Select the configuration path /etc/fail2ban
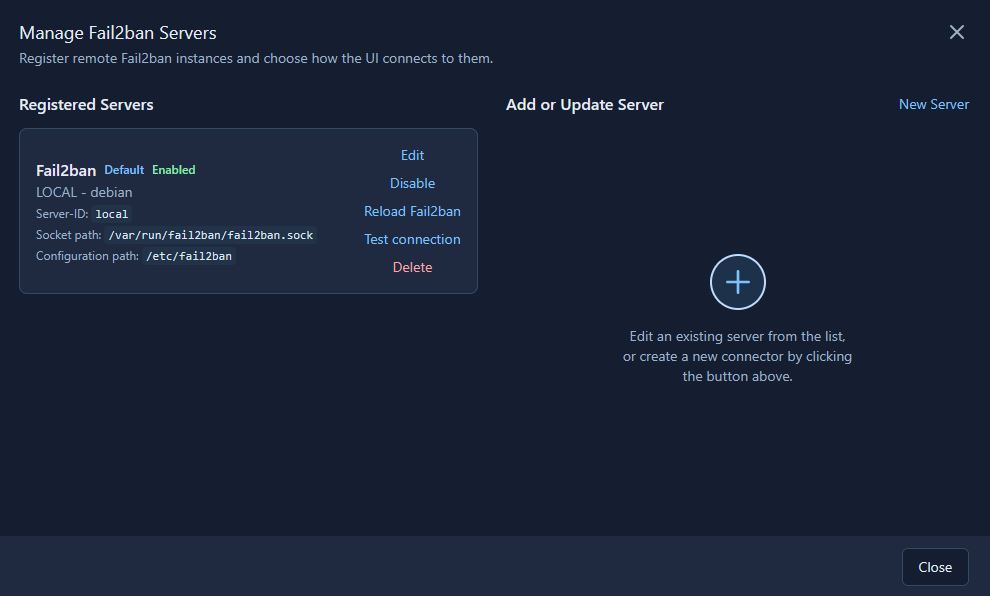 point(189,256)
